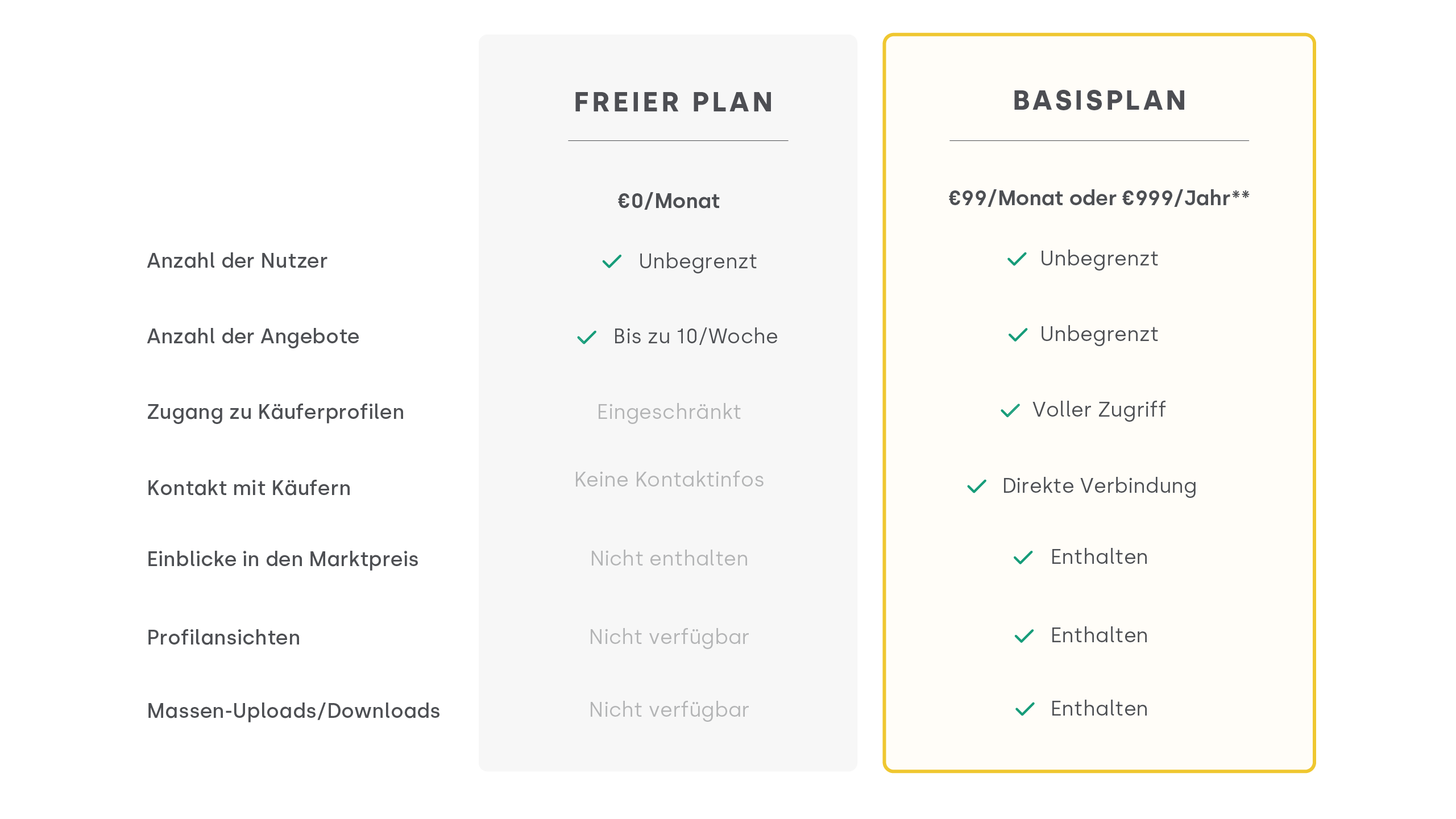Click Basisplan checkmark in Profilansichten row
Viewport: 1456px width, 819px height.
[x=1024, y=636]
